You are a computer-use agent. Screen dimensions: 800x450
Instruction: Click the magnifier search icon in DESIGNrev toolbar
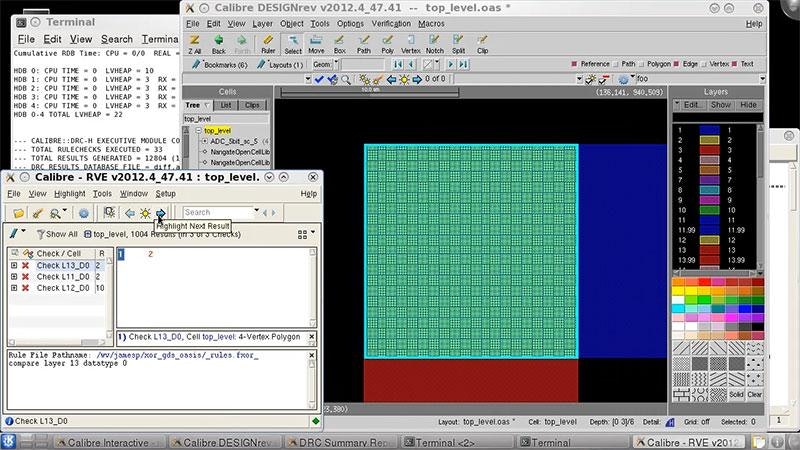[x=346, y=79]
